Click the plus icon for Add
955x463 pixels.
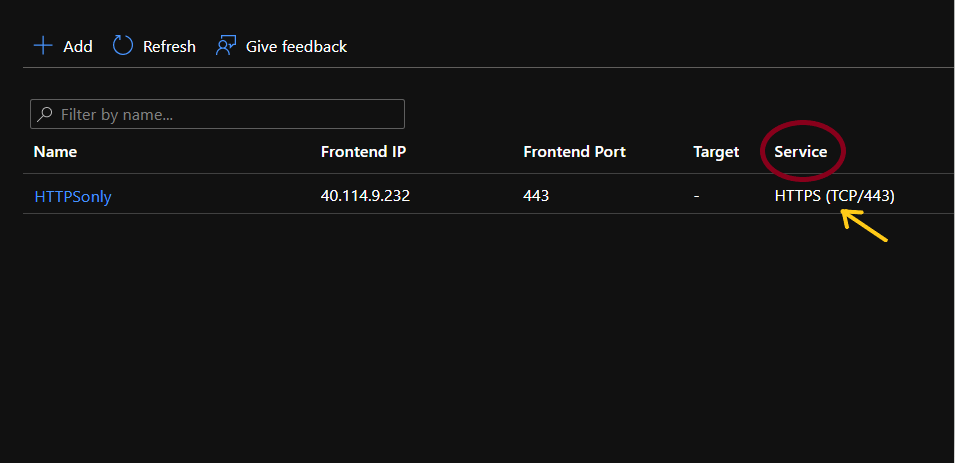[43, 46]
